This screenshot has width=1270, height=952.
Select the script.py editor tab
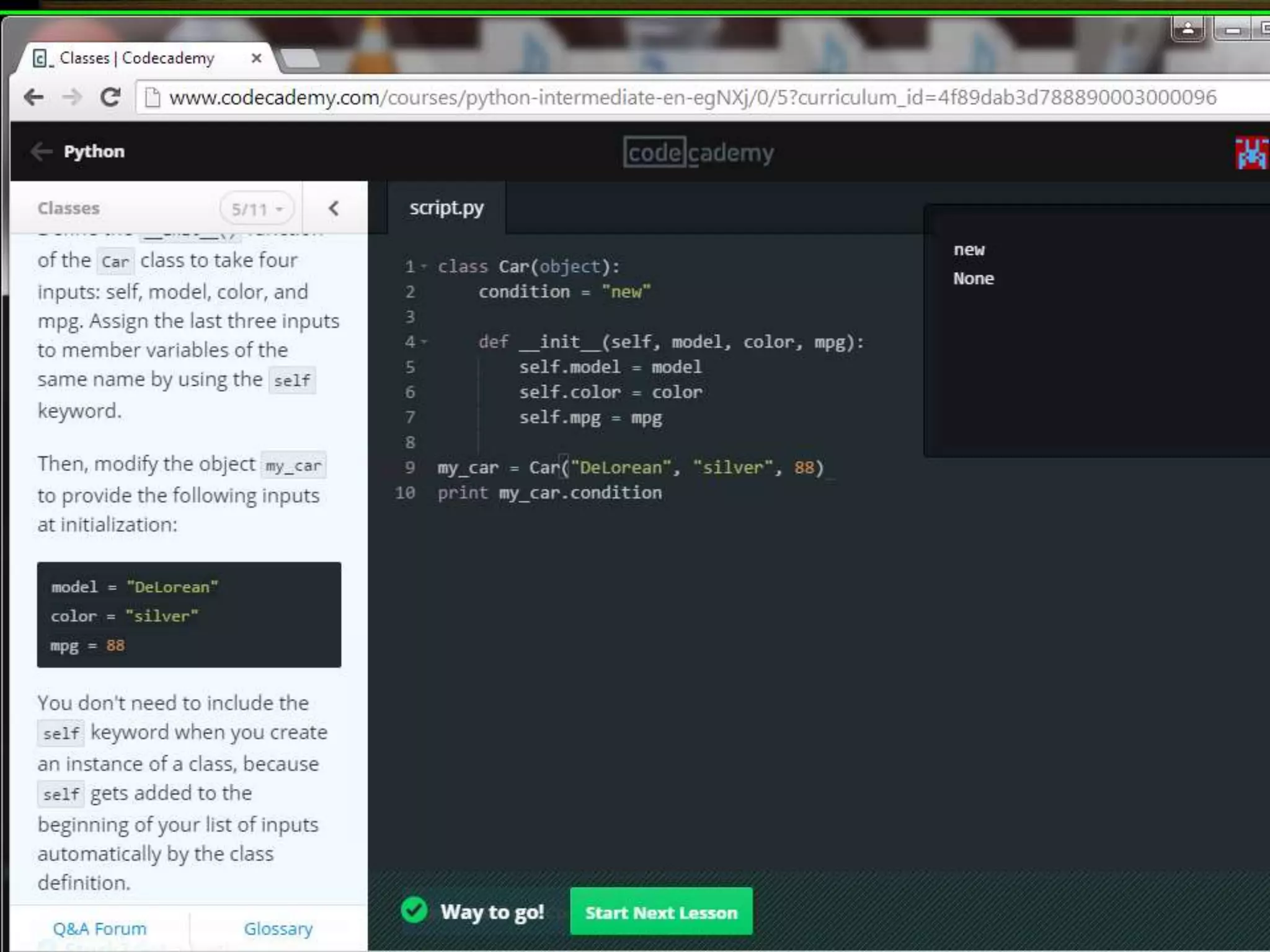click(446, 208)
